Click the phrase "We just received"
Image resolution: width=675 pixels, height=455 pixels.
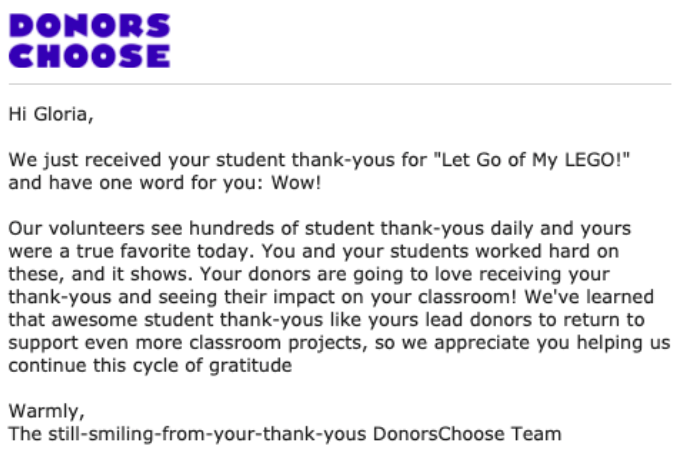coord(85,160)
